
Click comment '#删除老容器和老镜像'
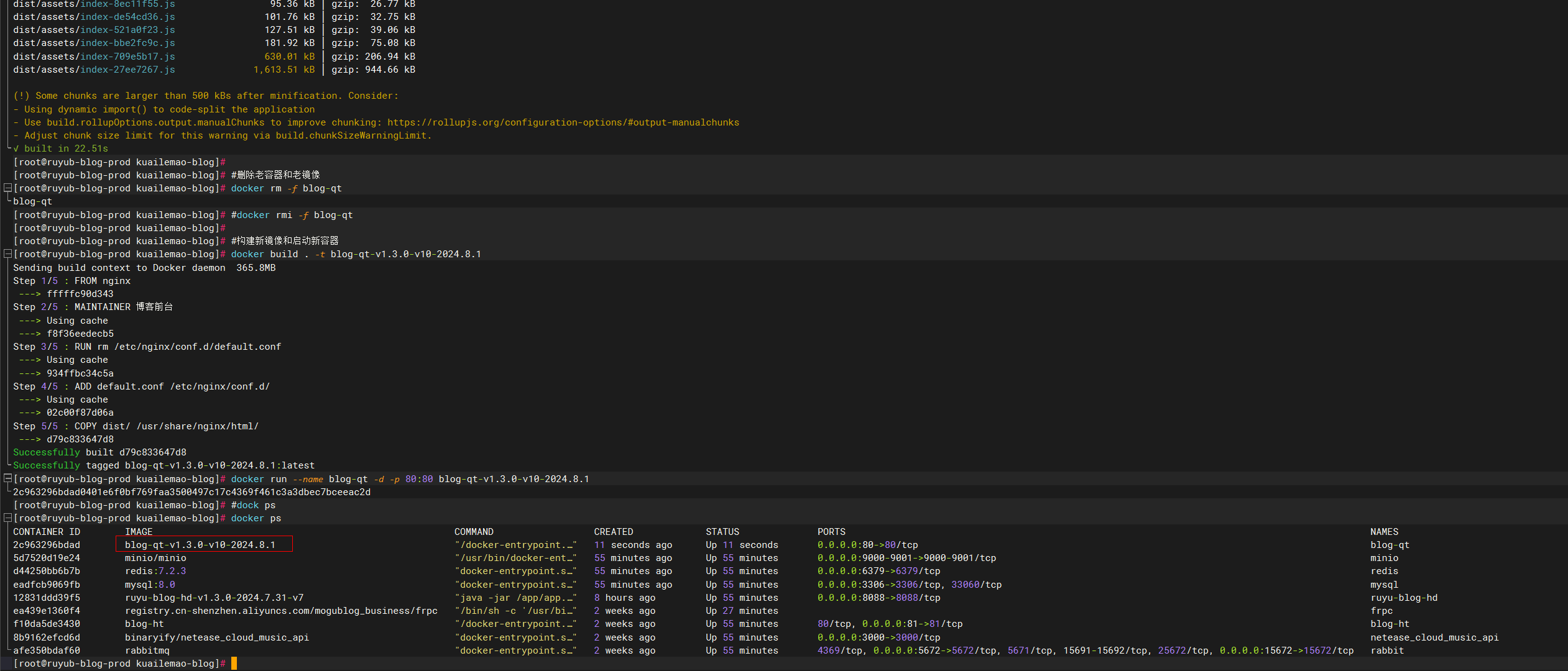pos(275,175)
